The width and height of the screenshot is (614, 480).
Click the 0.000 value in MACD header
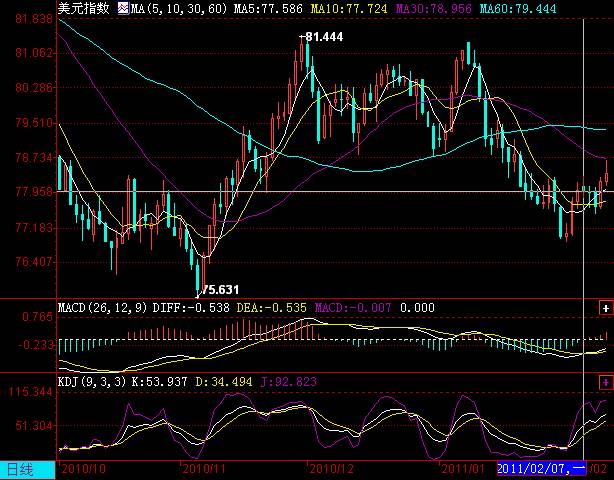click(417, 308)
